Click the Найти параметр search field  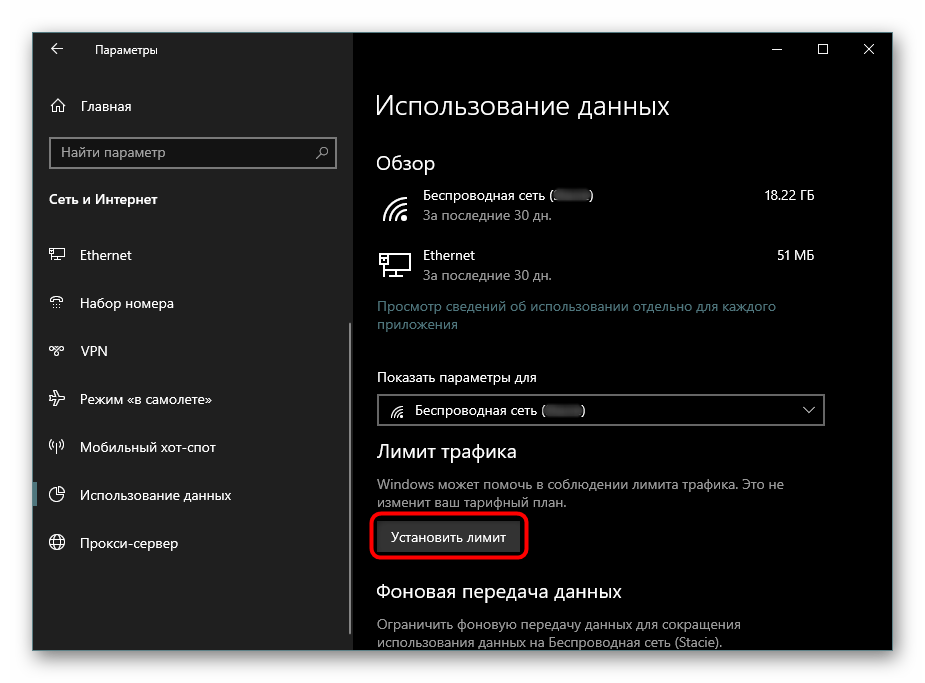tap(180, 153)
